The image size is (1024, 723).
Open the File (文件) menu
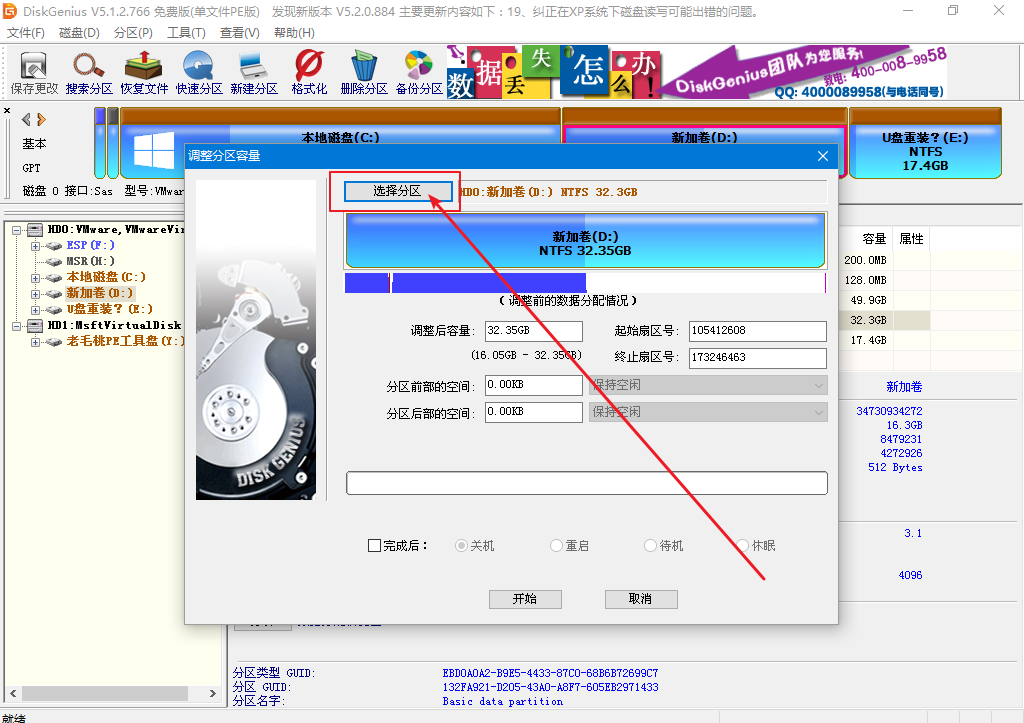click(25, 33)
